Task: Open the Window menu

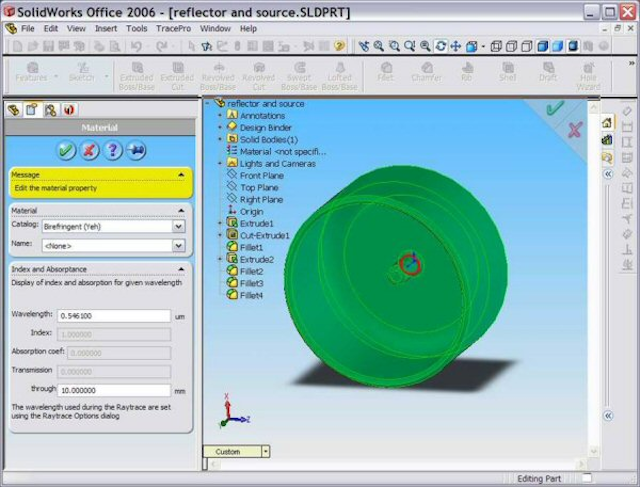Action: [215, 29]
